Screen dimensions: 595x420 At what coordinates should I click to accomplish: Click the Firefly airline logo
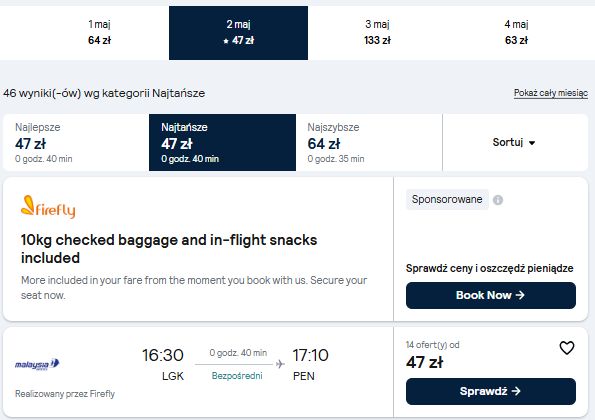48,207
